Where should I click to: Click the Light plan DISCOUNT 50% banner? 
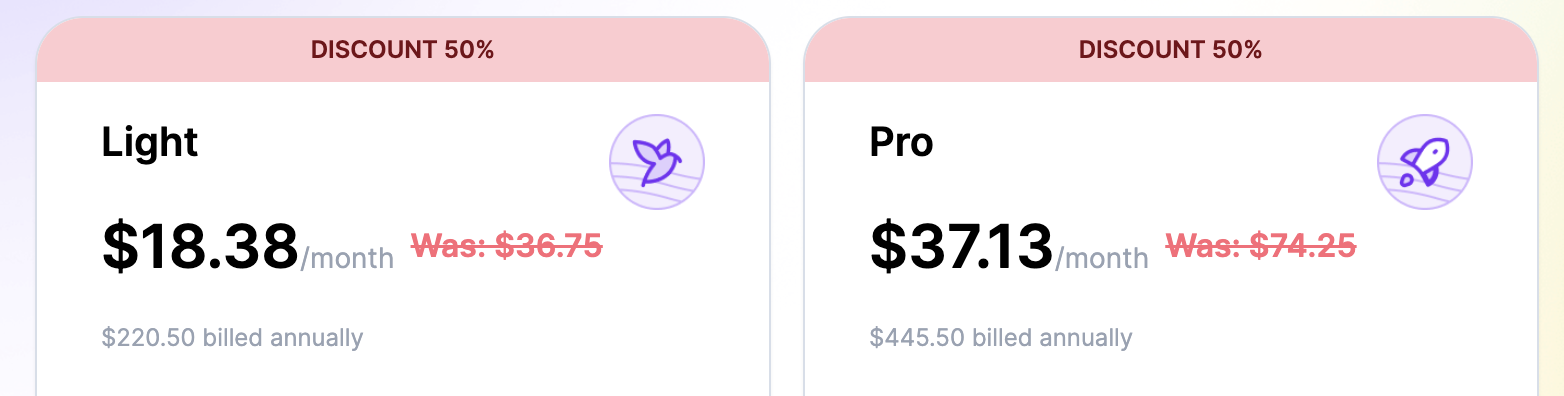403,49
